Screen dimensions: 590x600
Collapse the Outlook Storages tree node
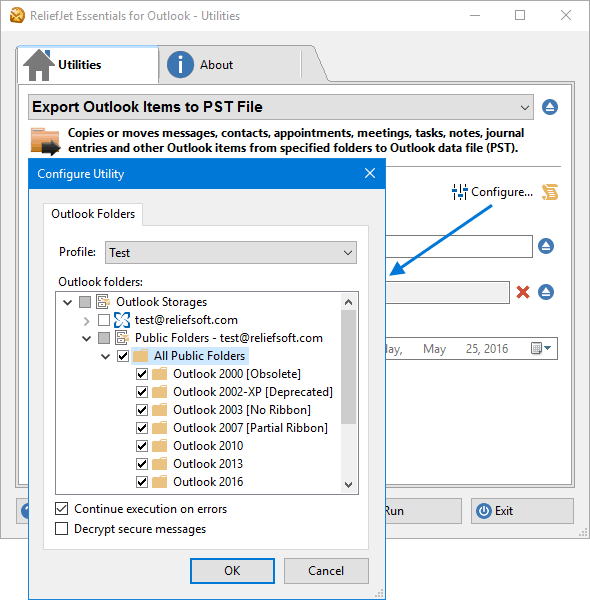point(67,302)
